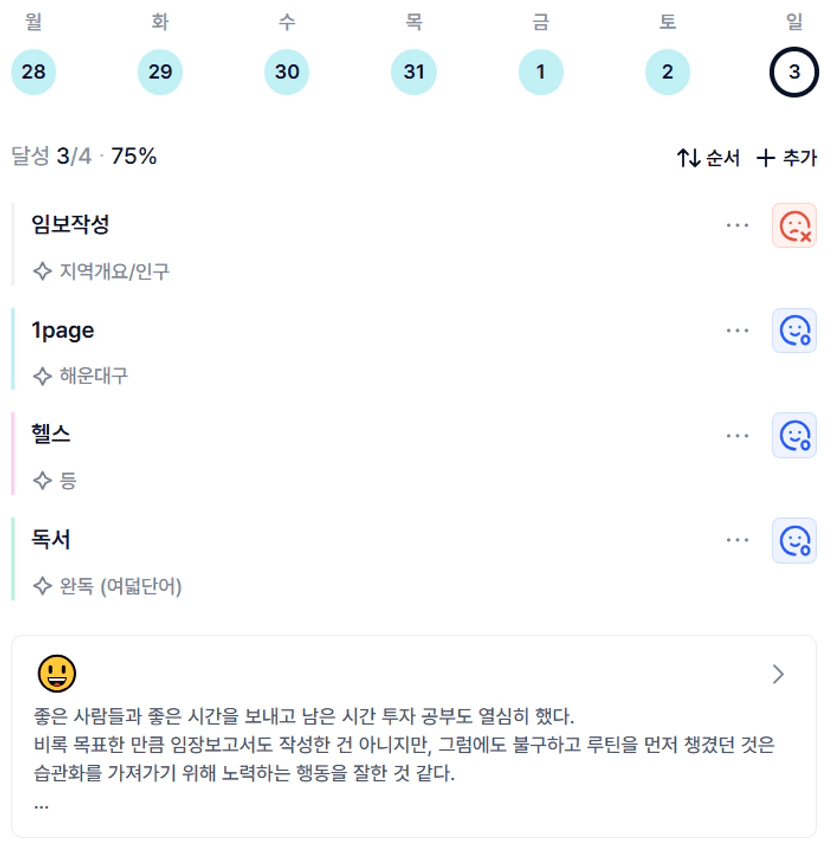Click the sparkle icon next to 지역개요/인구
Screen dimensions: 827x845
point(43,271)
